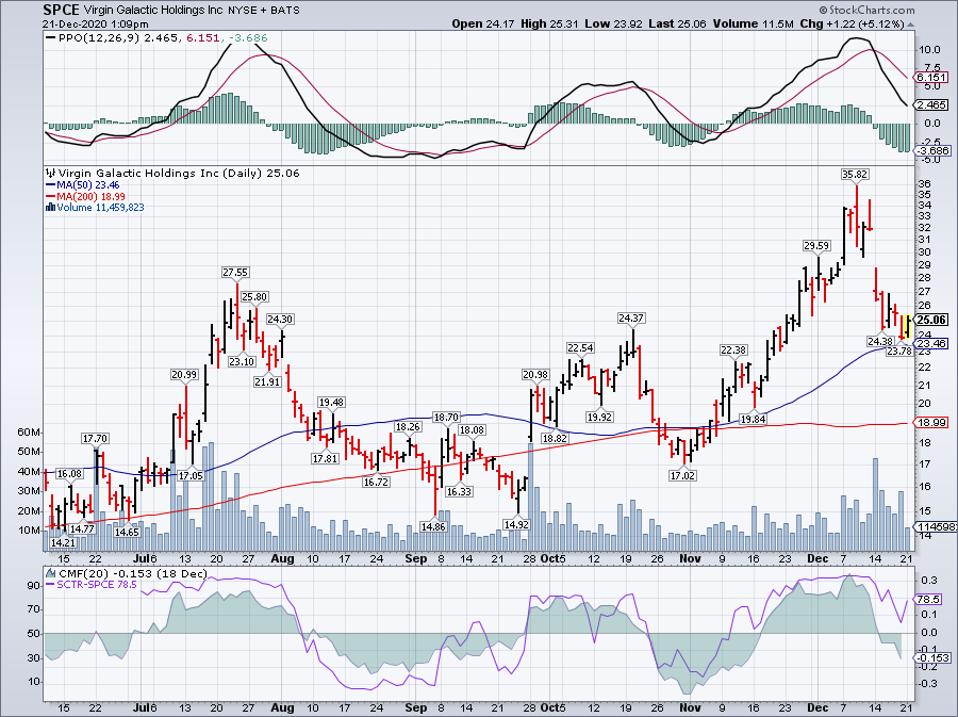The width and height of the screenshot is (958, 717).
Task: Click the Low 23.92 value in header
Action: coord(613,24)
